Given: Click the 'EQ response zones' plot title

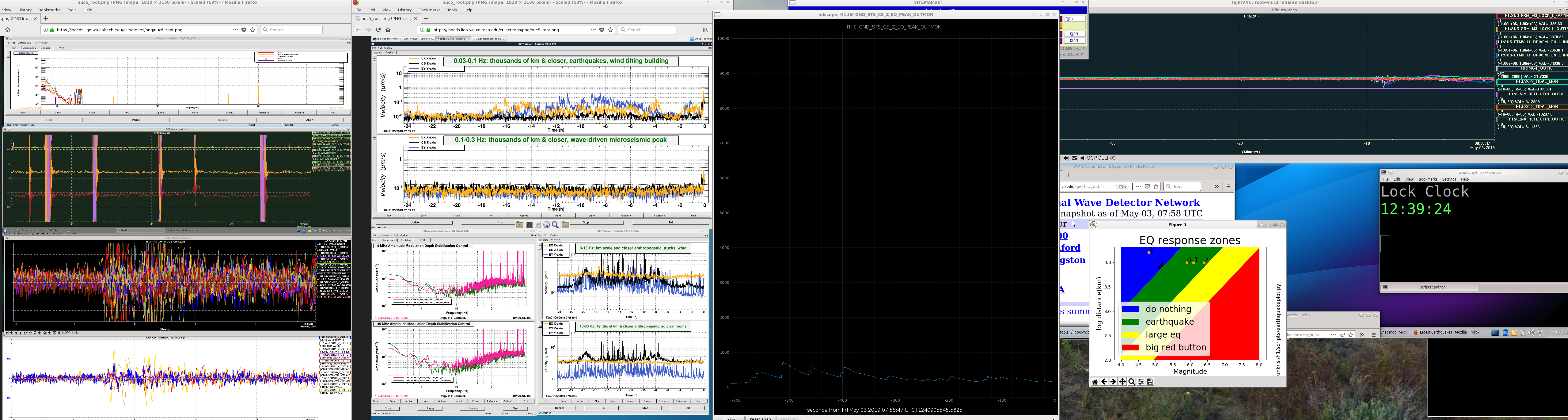Looking at the screenshot, I should [1189, 240].
